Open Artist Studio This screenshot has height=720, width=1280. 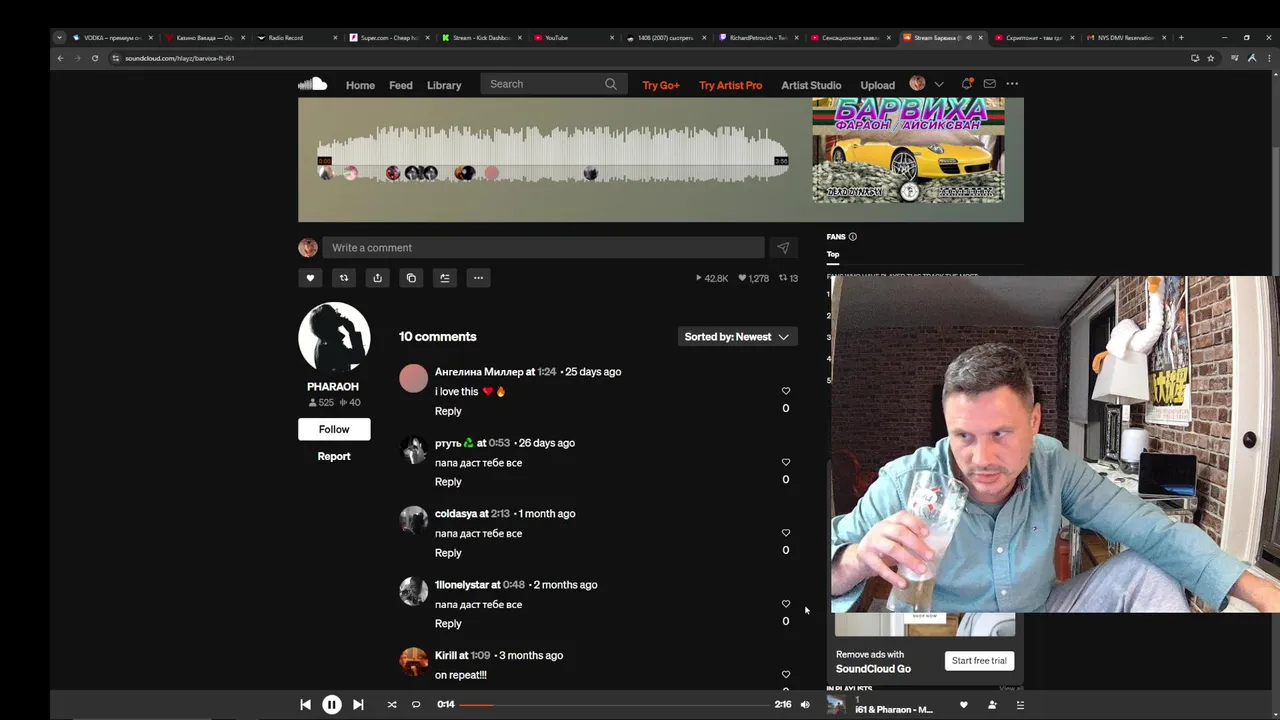pos(811,85)
